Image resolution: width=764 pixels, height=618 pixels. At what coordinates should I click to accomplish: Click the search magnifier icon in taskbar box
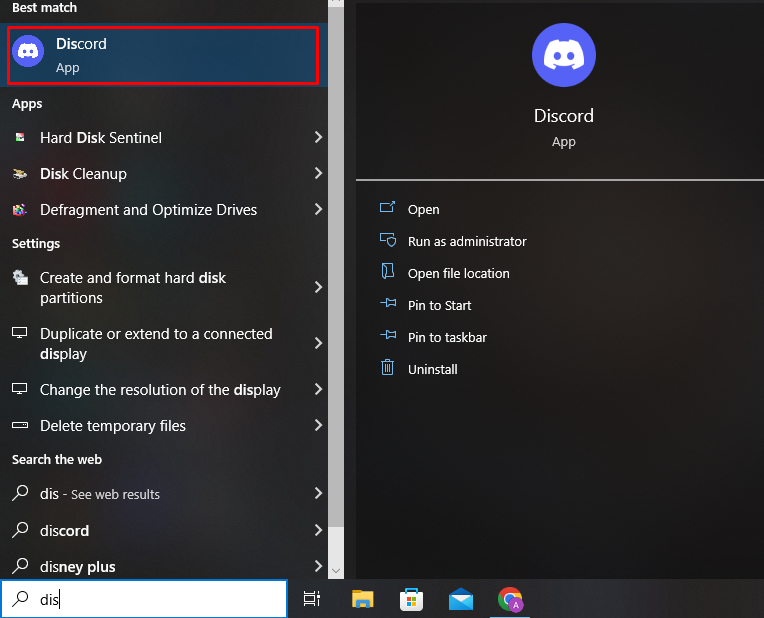point(20,598)
